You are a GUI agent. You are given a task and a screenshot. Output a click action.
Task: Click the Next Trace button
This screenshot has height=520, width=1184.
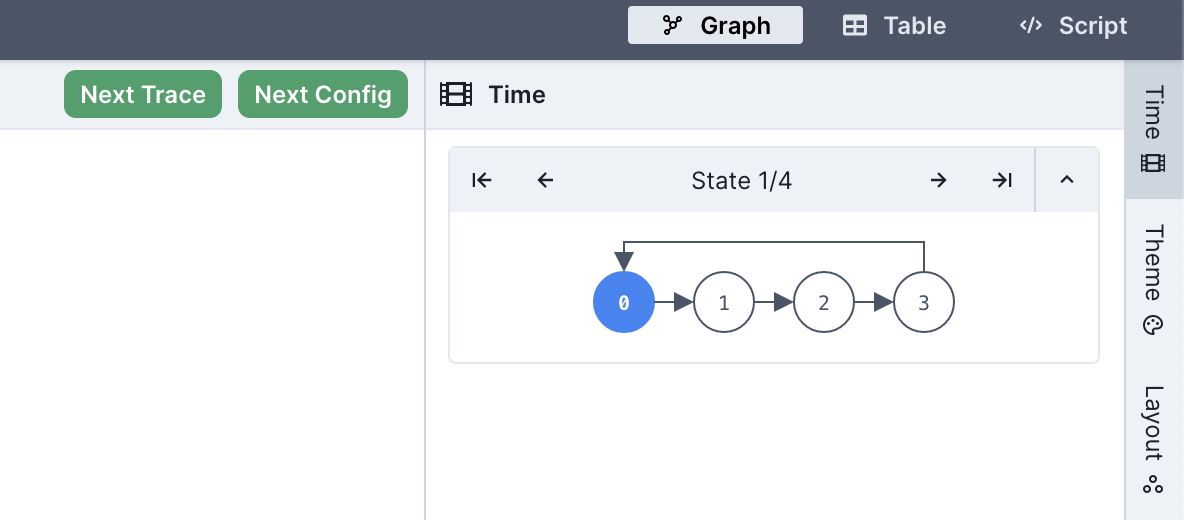[x=143, y=94]
